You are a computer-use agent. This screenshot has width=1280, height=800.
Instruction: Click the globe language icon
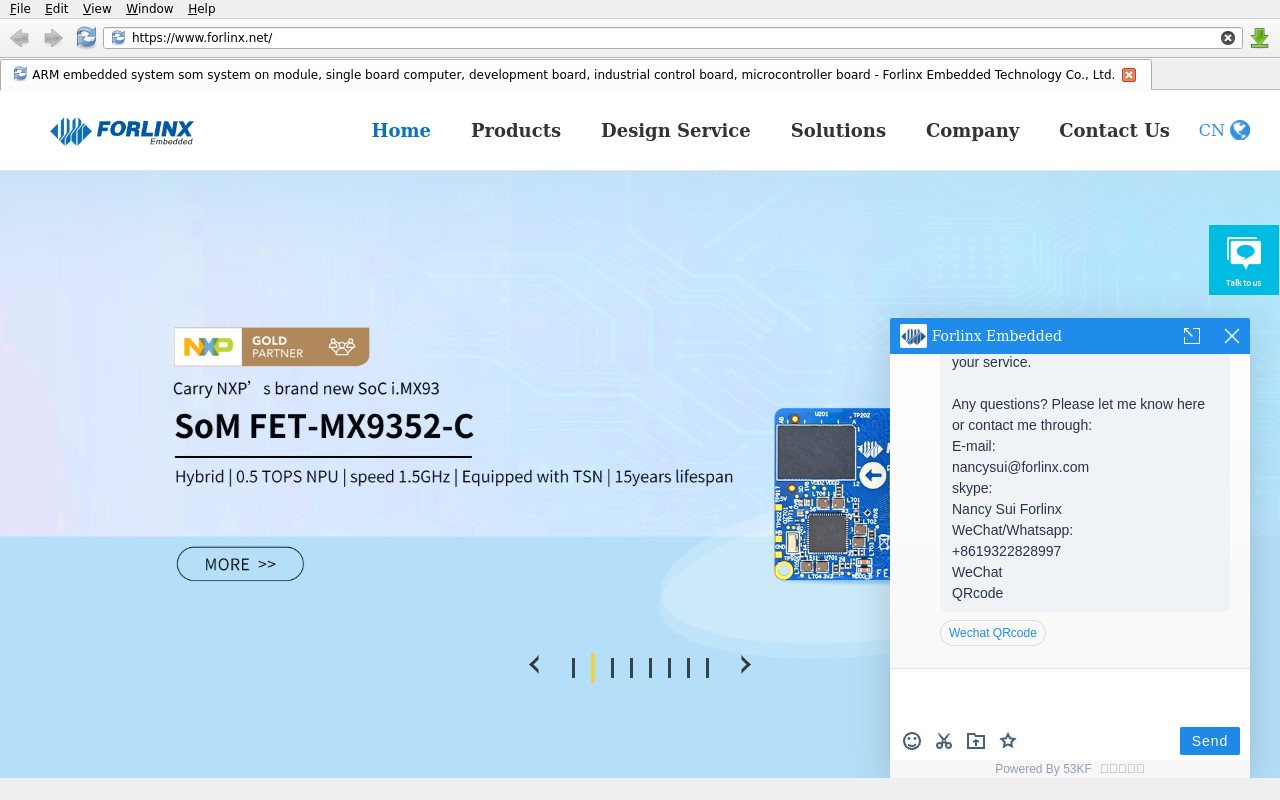1240,130
